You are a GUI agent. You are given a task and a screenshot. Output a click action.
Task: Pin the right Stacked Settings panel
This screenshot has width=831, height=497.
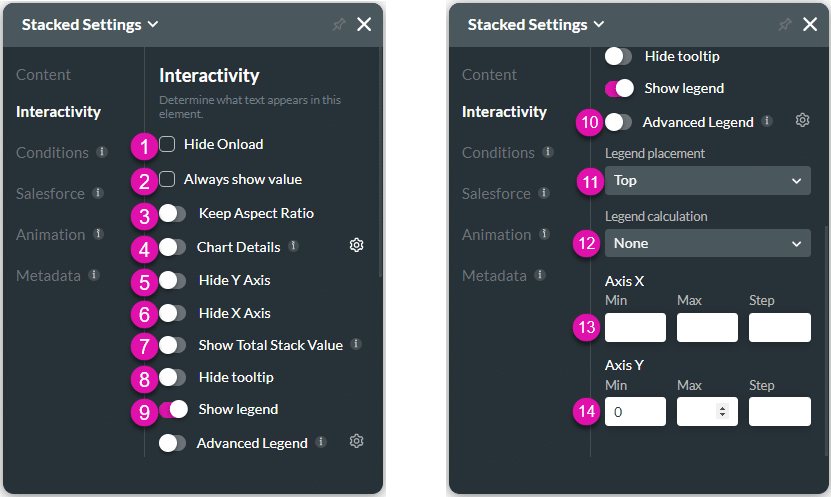pyautogui.click(x=784, y=24)
